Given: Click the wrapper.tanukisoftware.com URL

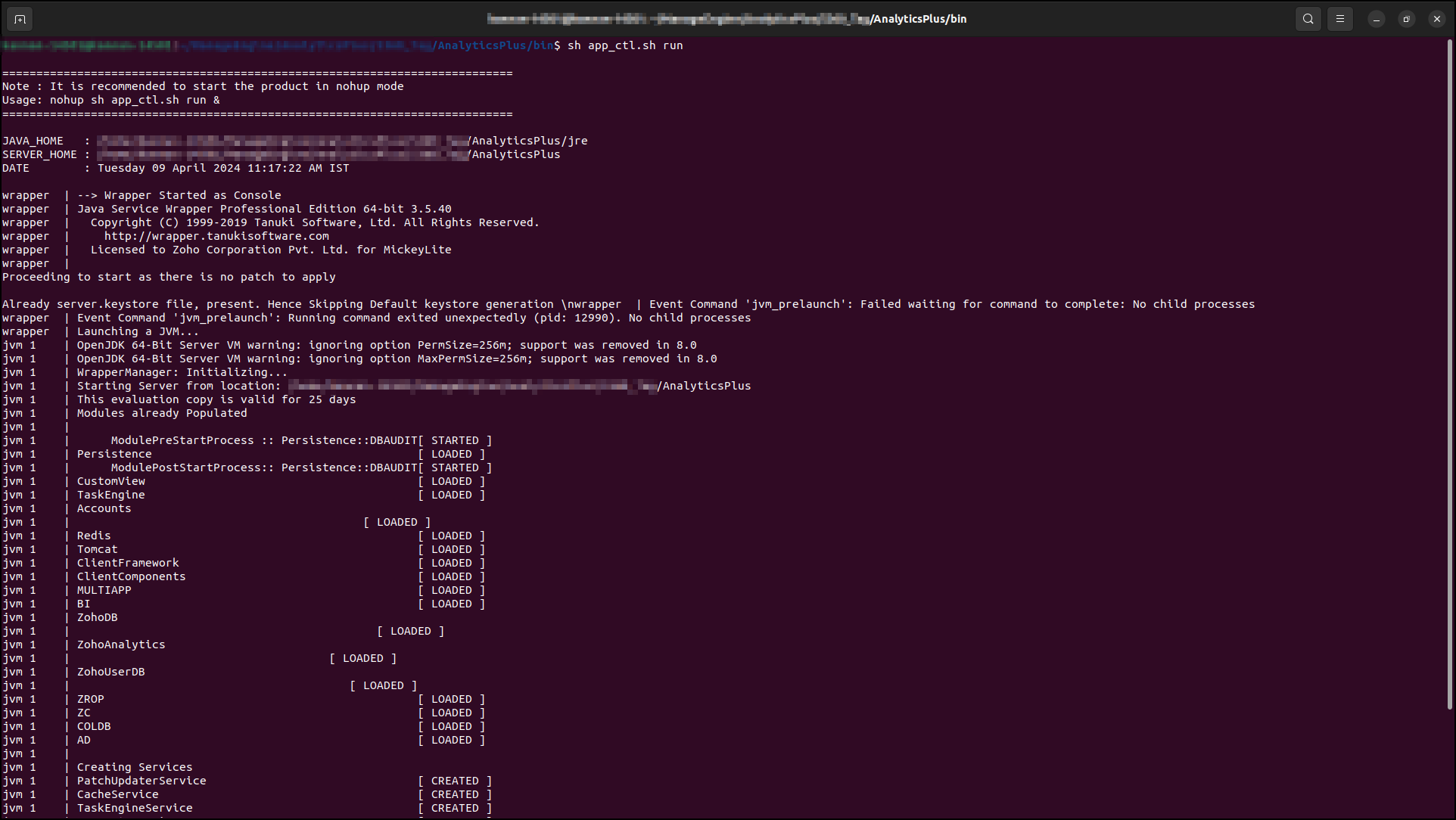Looking at the screenshot, I should click(216, 236).
